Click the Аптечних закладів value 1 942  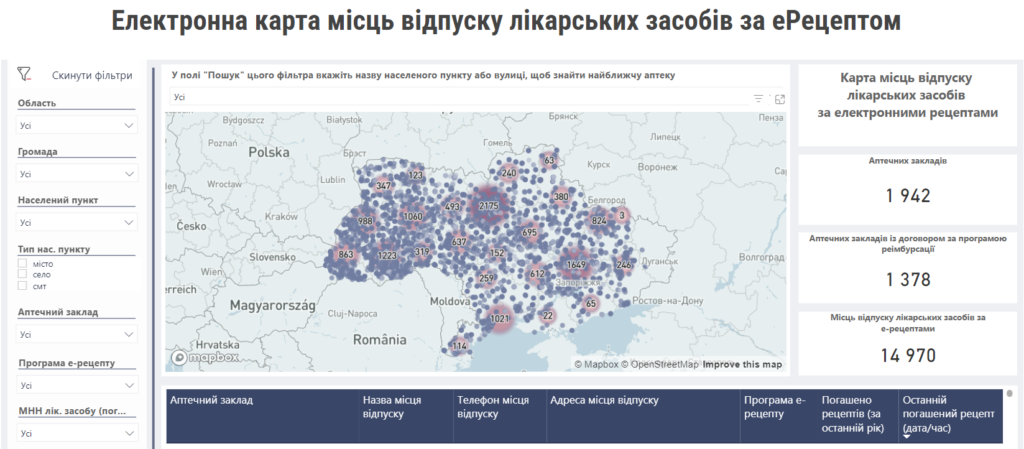coord(908,195)
